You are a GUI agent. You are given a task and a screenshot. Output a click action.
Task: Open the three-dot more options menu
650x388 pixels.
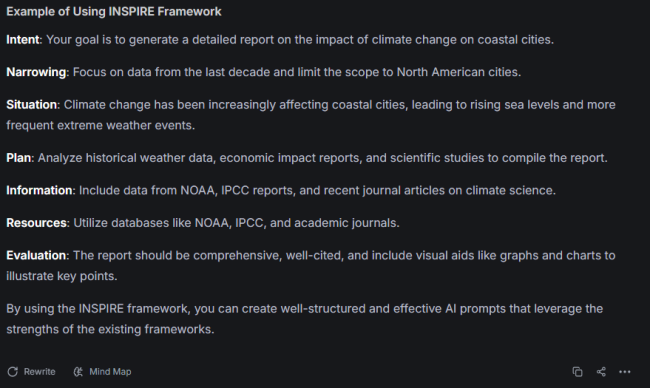[625, 372]
